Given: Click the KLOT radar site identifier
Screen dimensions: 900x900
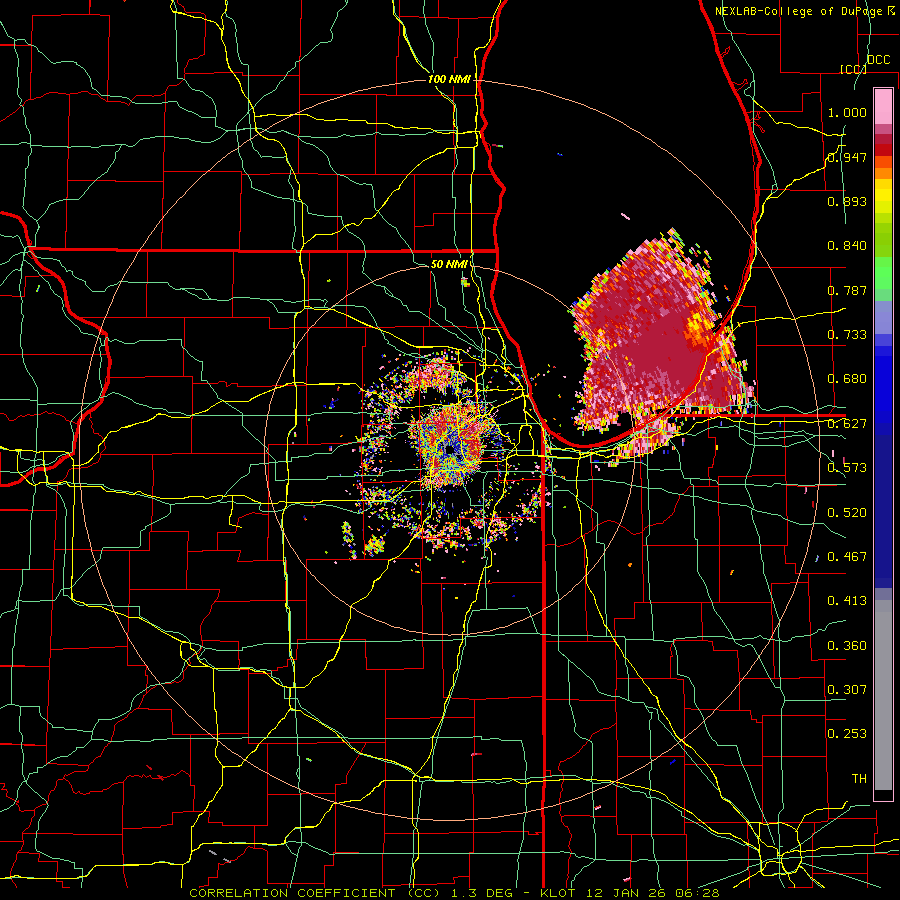Looking at the screenshot, I should 557,893.
